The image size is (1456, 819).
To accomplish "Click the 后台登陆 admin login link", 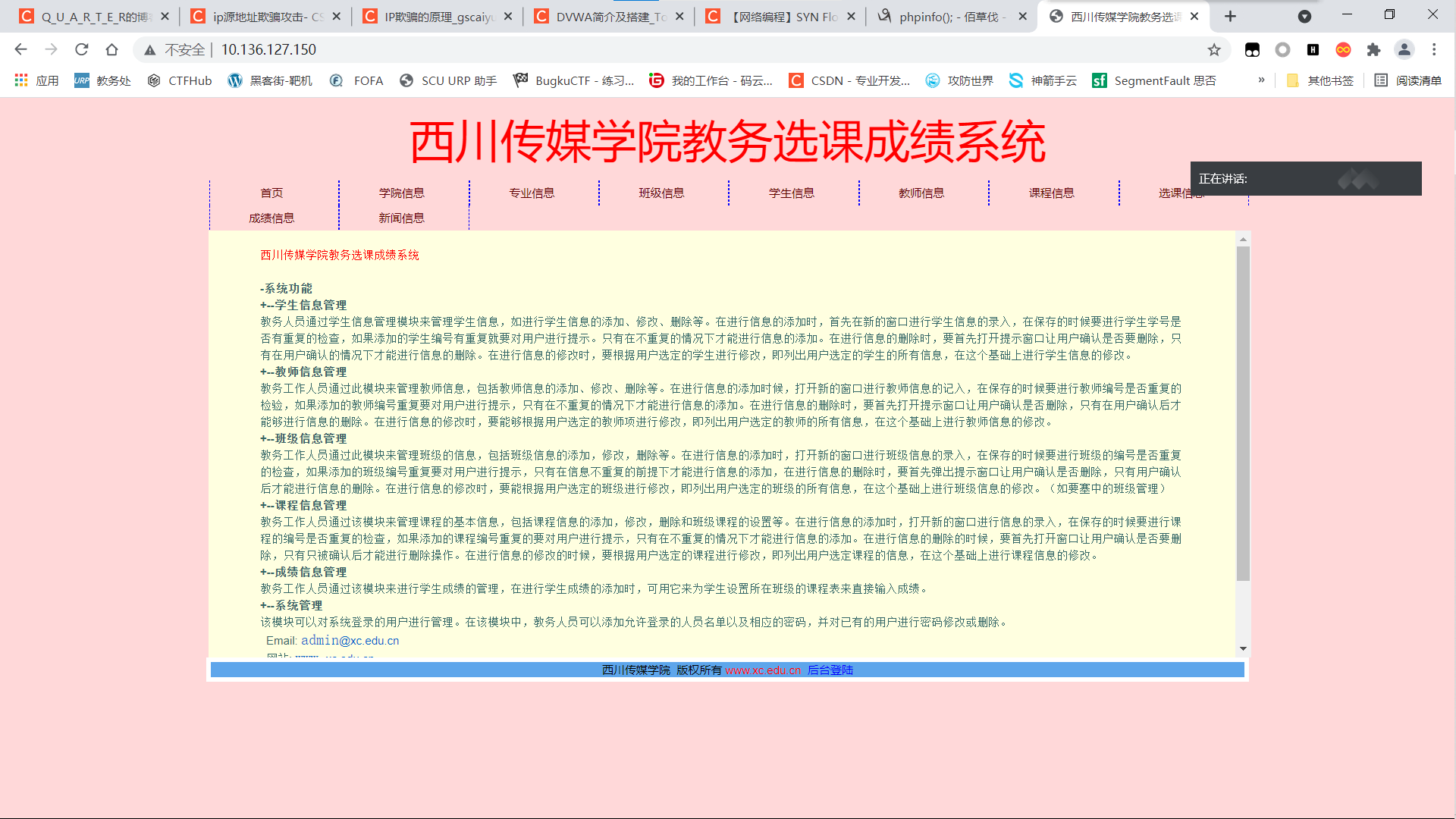I will tap(830, 670).
